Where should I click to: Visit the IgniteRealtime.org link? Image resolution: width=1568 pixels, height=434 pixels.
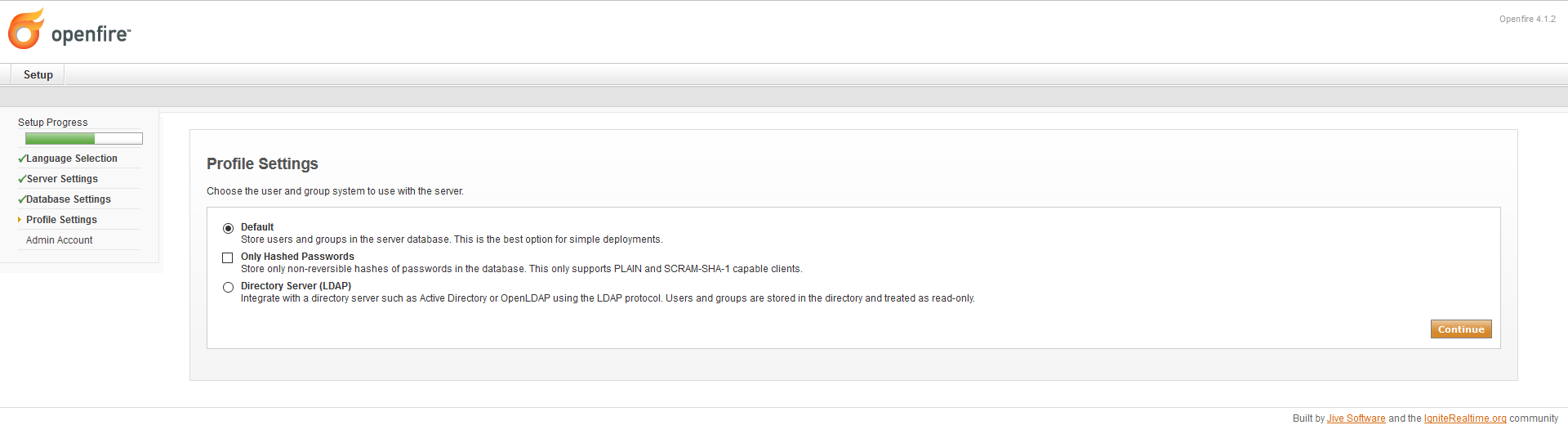1464,418
